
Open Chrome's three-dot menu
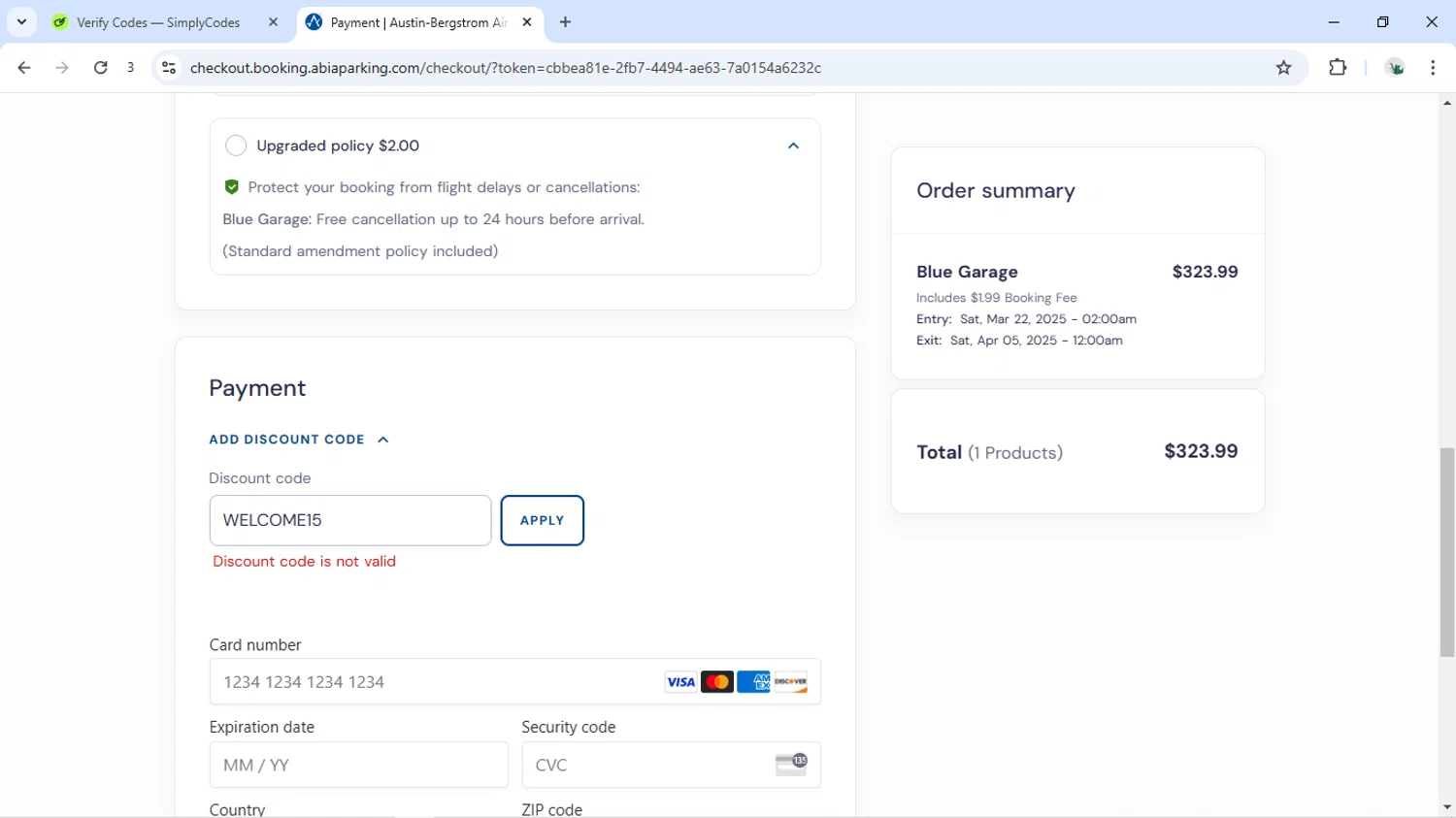point(1433,68)
